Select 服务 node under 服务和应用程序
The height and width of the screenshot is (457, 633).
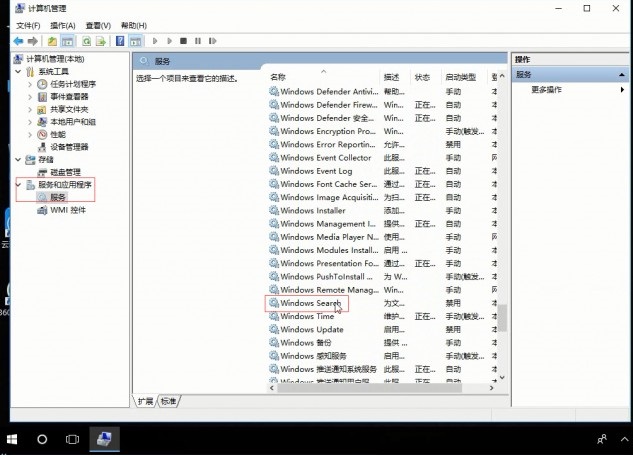click(58, 197)
